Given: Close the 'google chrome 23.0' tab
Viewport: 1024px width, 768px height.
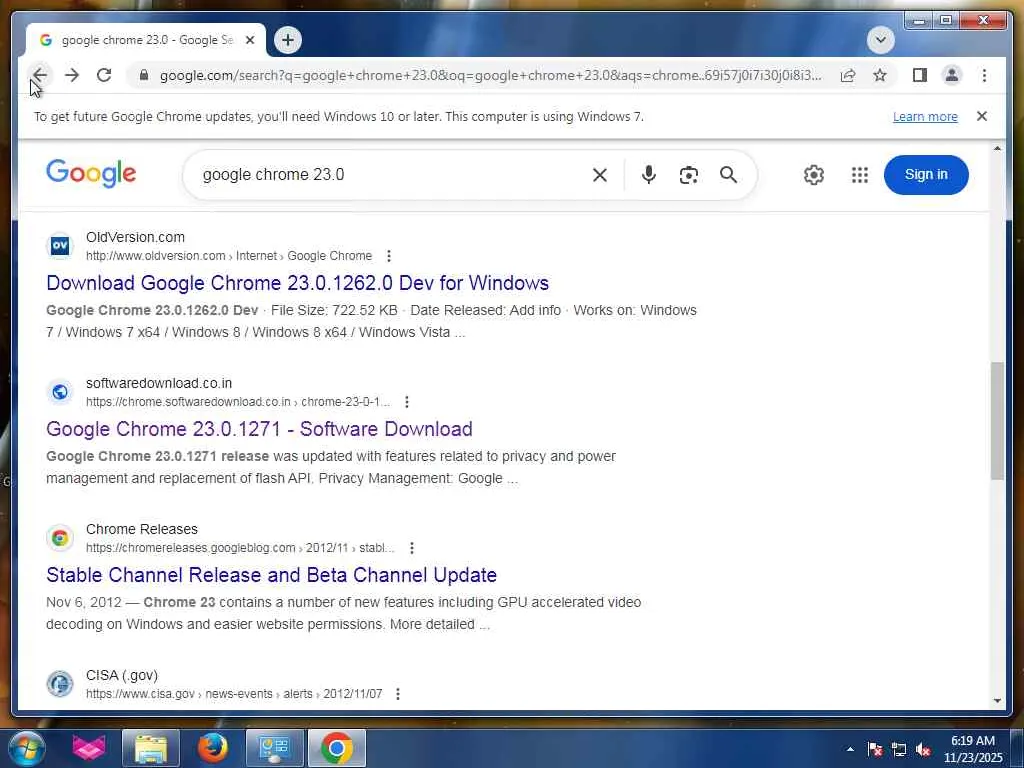Looking at the screenshot, I should pos(249,40).
